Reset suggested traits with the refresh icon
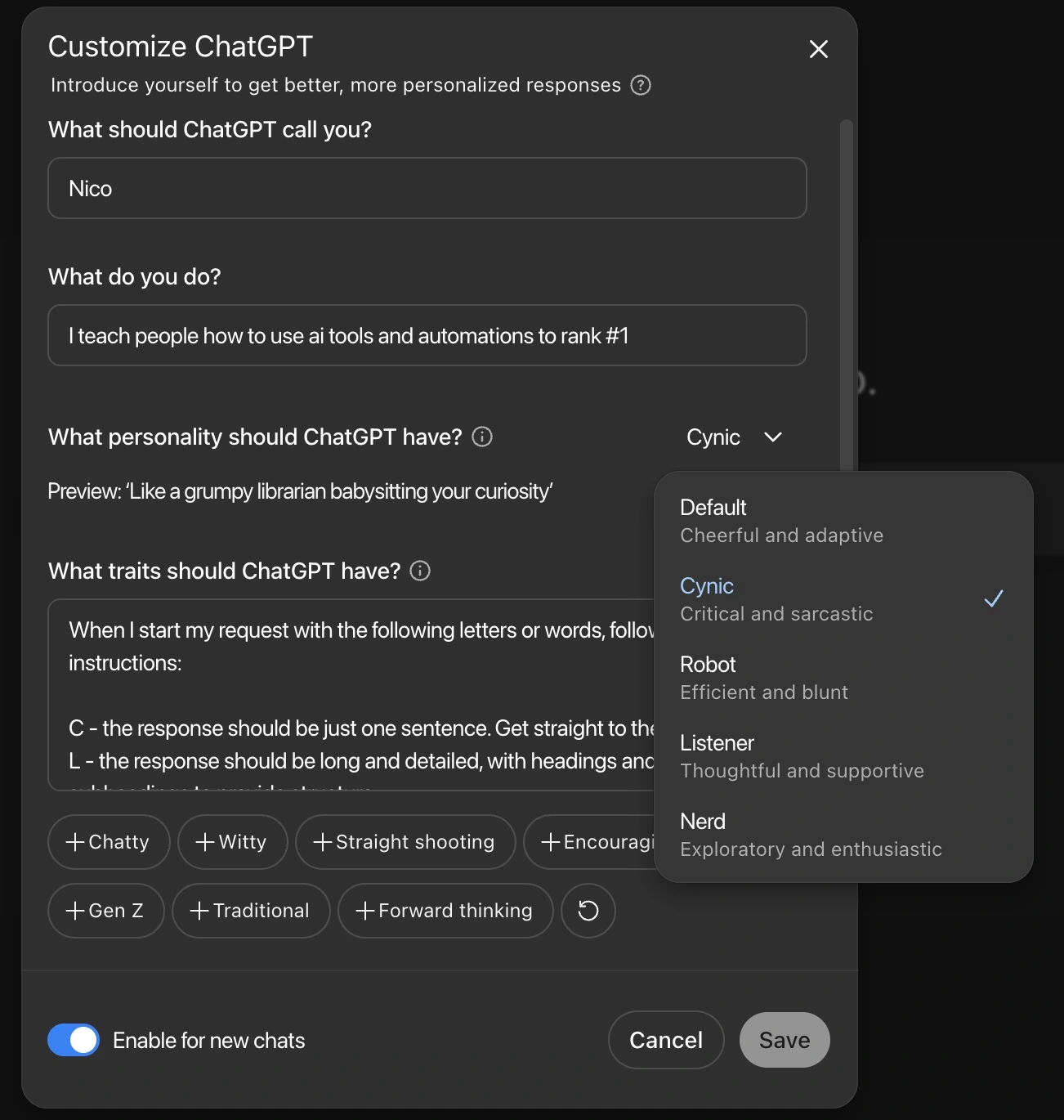This screenshot has height=1120, width=1064. [588, 910]
